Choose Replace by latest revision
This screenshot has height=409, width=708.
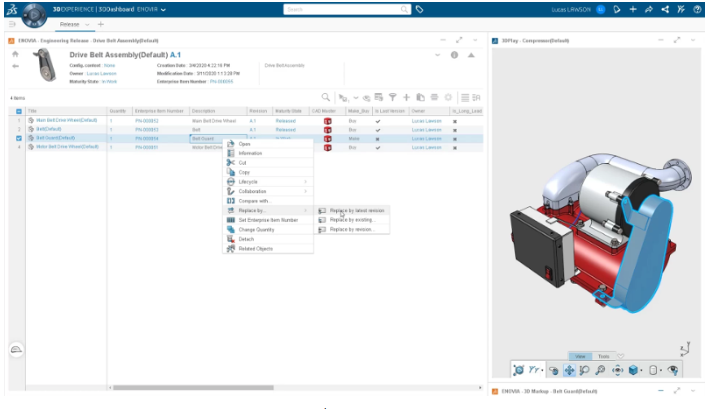click(x=352, y=210)
